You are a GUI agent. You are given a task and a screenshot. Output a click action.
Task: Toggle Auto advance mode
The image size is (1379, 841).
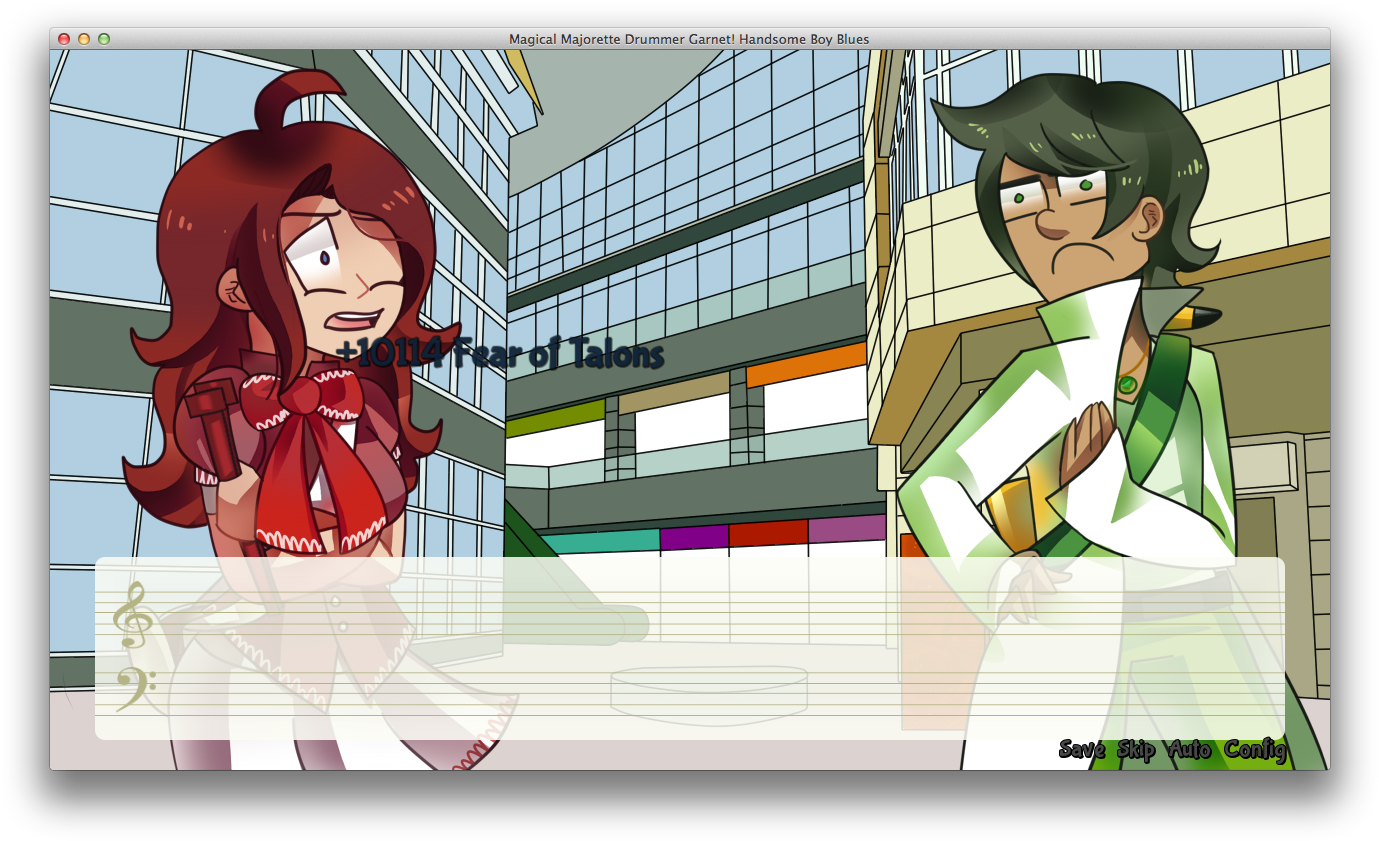coord(1189,750)
